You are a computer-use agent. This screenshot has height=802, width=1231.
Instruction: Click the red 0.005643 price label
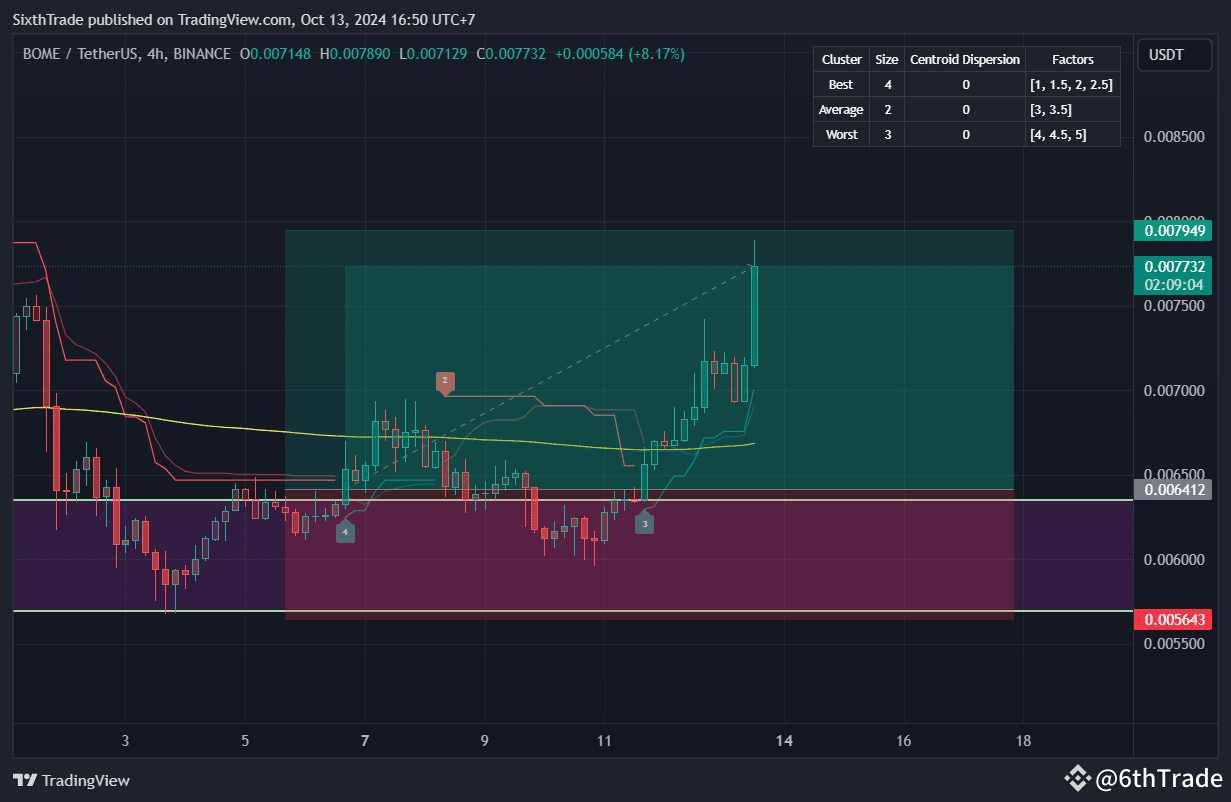[1174, 619]
